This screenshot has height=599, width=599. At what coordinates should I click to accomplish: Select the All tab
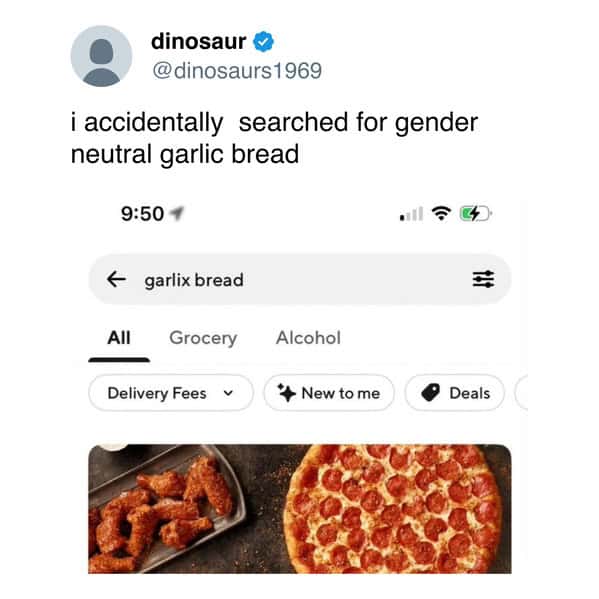119,338
